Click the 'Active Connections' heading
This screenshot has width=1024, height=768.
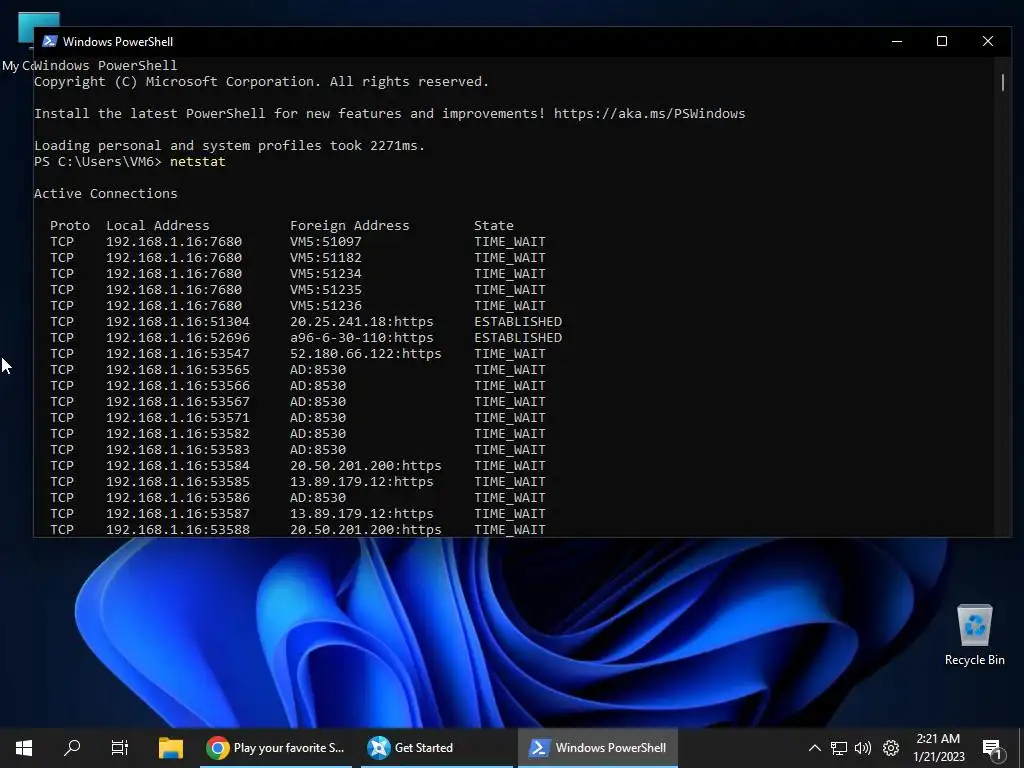tap(106, 193)
